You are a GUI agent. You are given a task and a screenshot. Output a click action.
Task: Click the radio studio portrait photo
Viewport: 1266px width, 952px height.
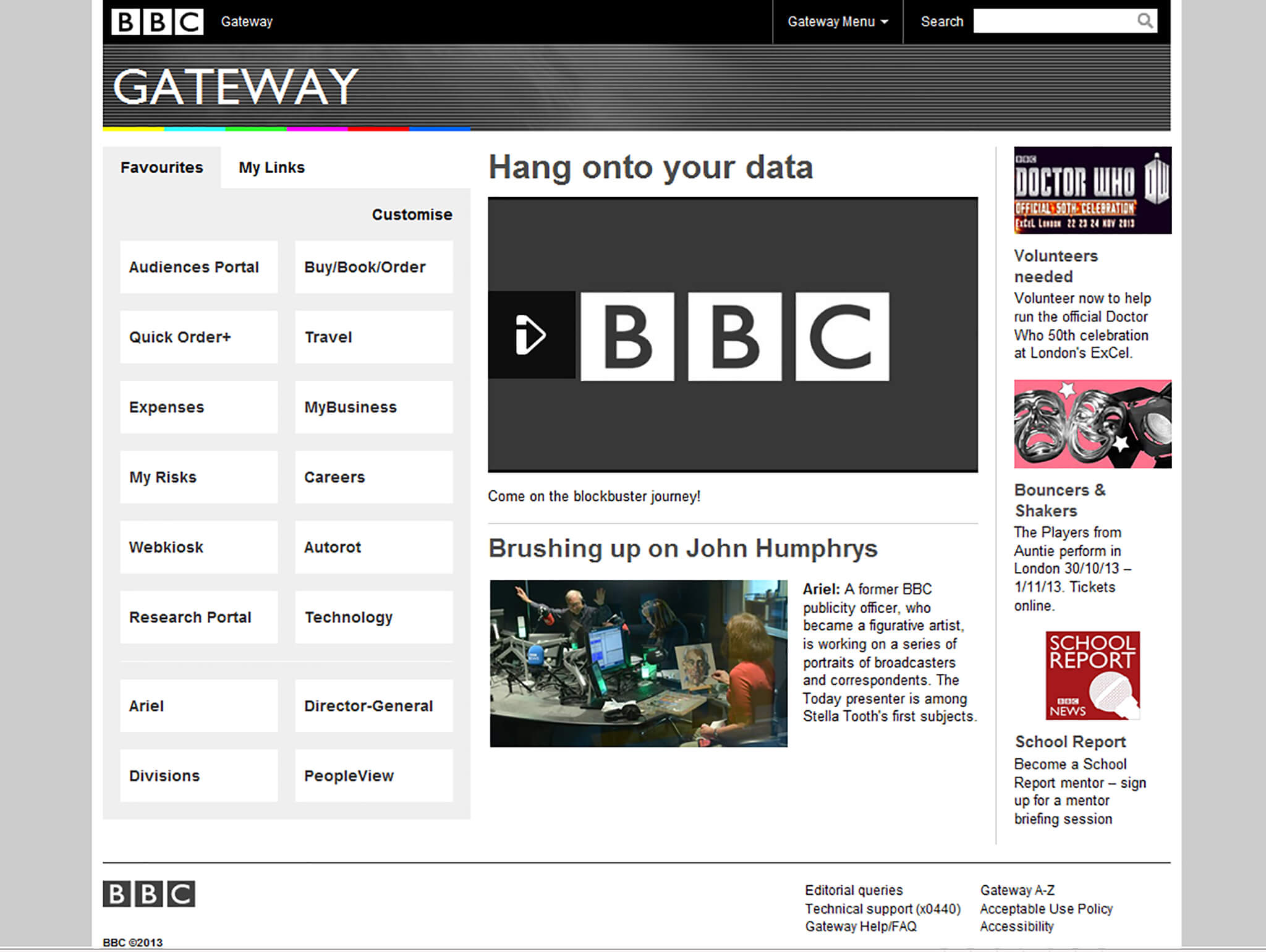pyautogui.click(x=639, y=663)
